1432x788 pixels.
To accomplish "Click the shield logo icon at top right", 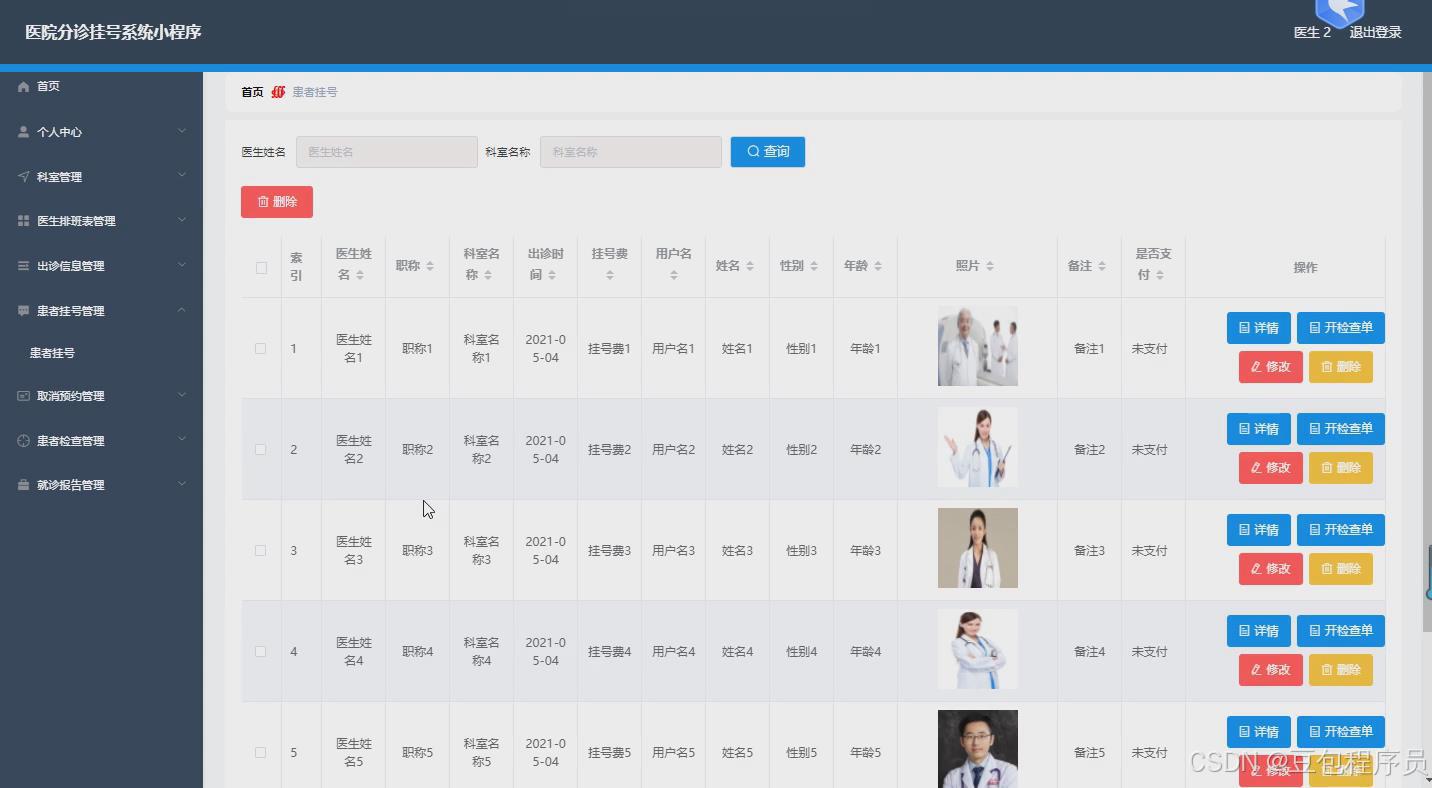I will (1339, 12).
